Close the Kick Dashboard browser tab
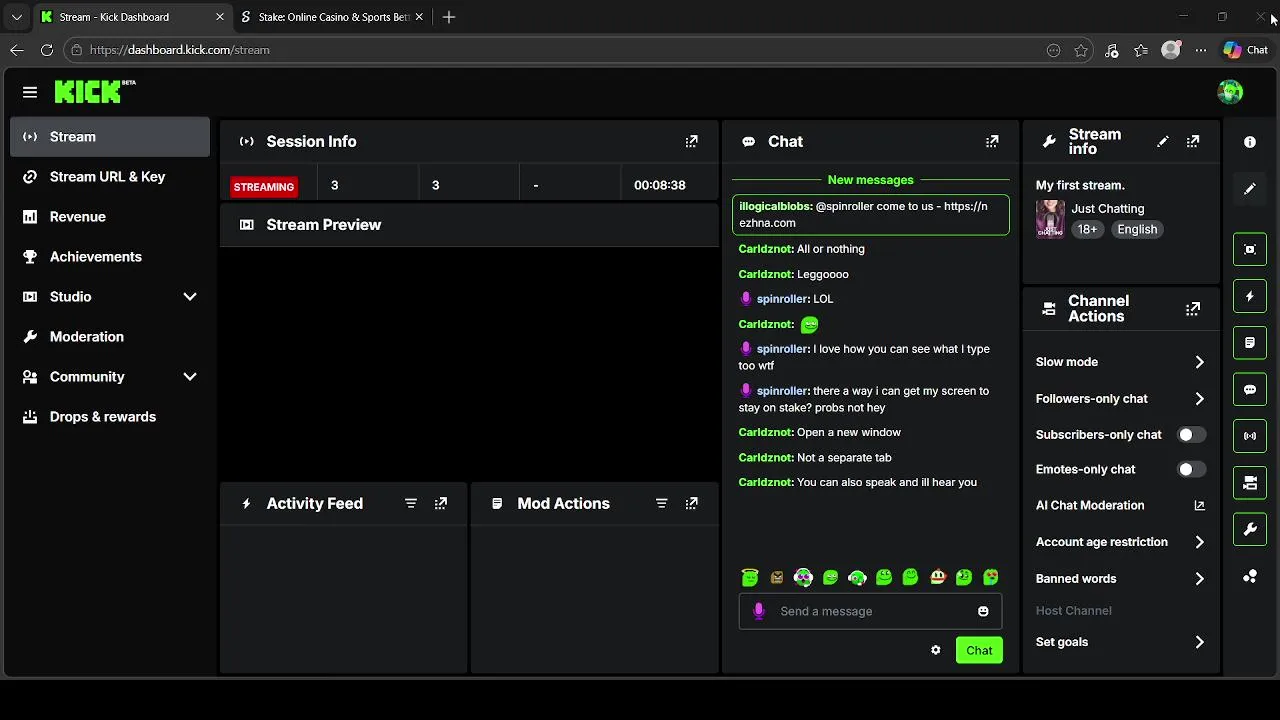1280x720 pixels. 220,17
